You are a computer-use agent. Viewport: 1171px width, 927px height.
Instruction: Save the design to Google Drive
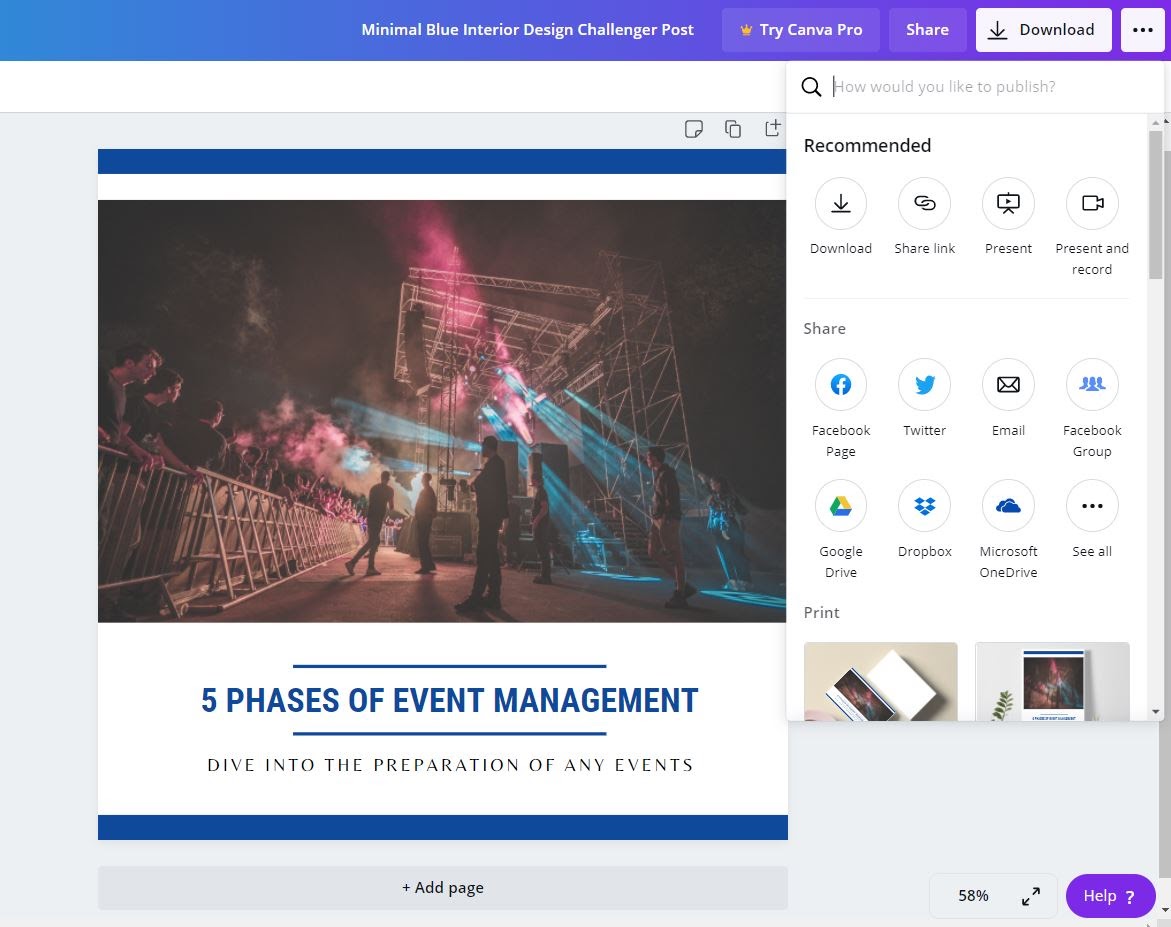point(840,506)
